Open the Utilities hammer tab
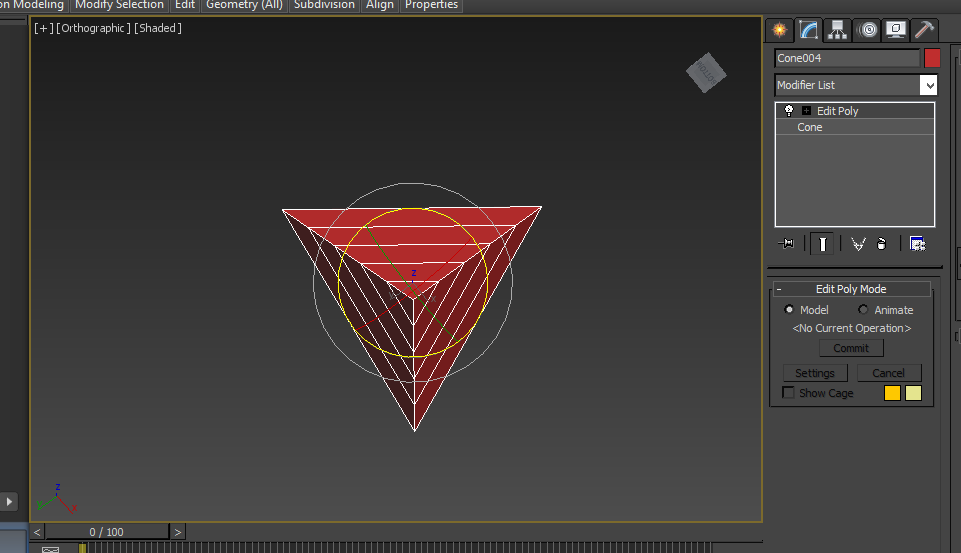The width and height of the screenshot is (961, 553). [924, 29]
